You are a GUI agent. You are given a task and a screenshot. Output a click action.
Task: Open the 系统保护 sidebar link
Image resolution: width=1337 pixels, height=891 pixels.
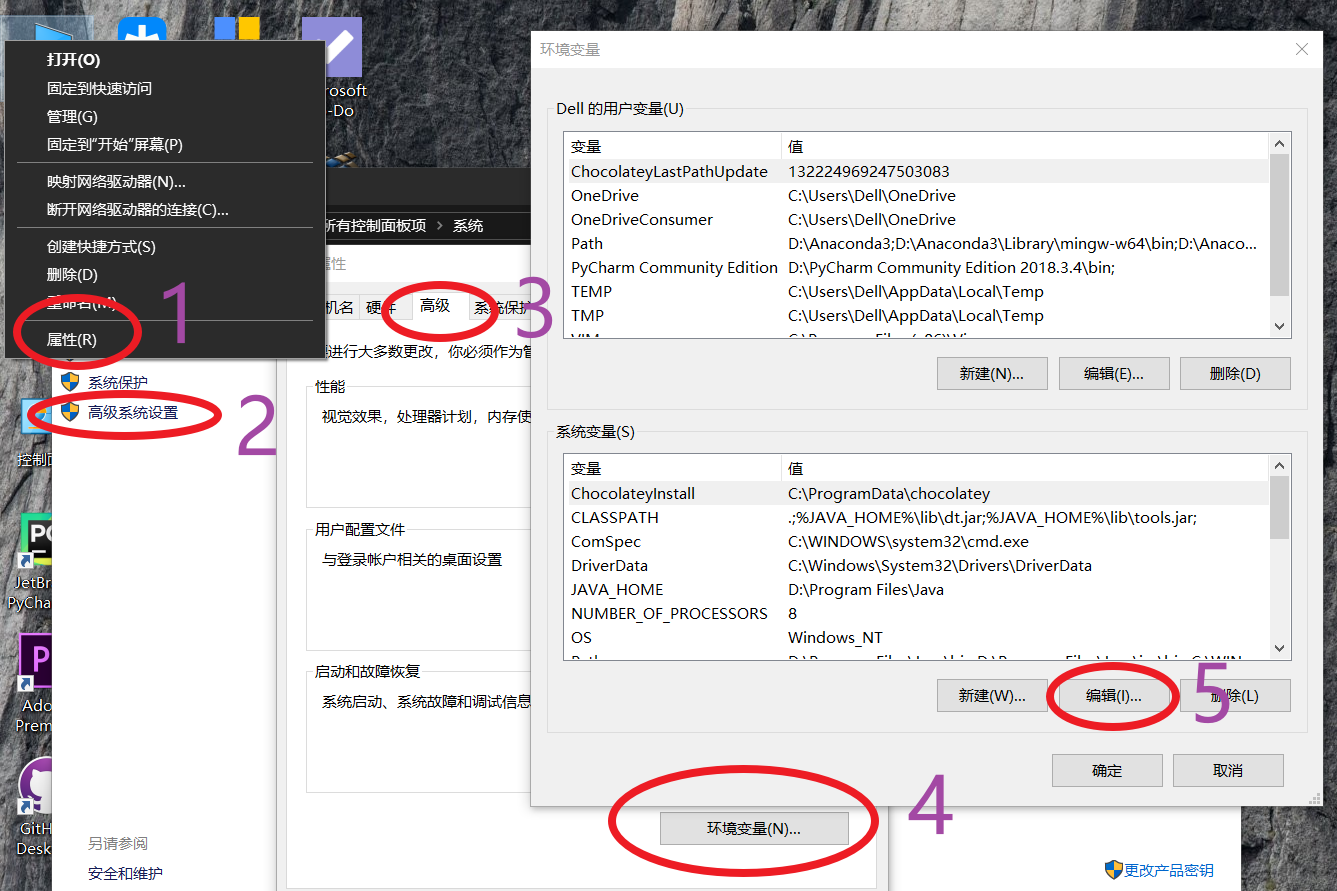(x=118, y=382)
